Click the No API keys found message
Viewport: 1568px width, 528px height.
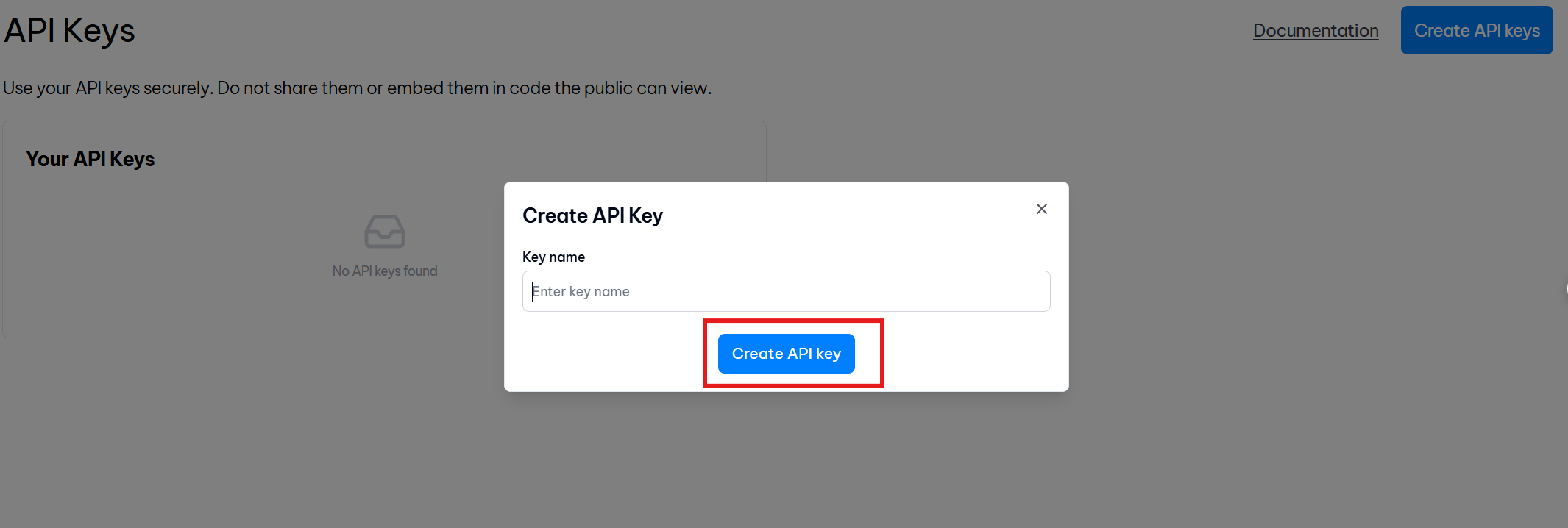[x=385, y=271]
